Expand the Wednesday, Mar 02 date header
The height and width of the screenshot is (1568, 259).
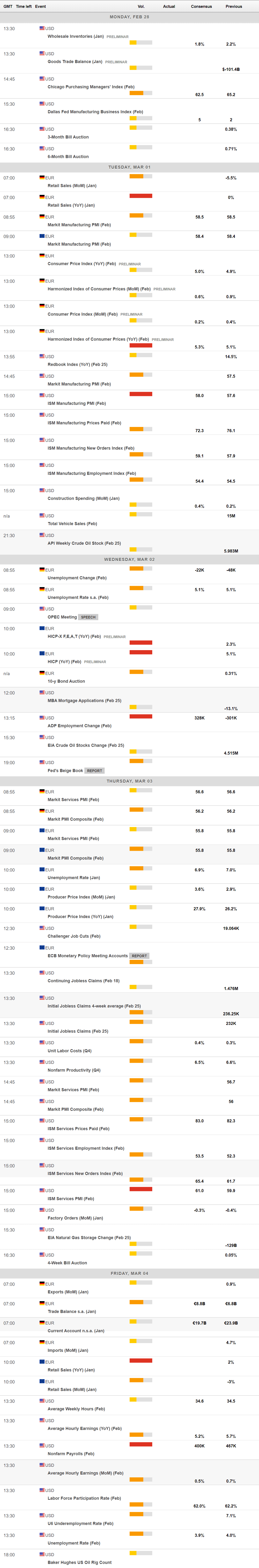pyautogui.click(x=130, y=559)
